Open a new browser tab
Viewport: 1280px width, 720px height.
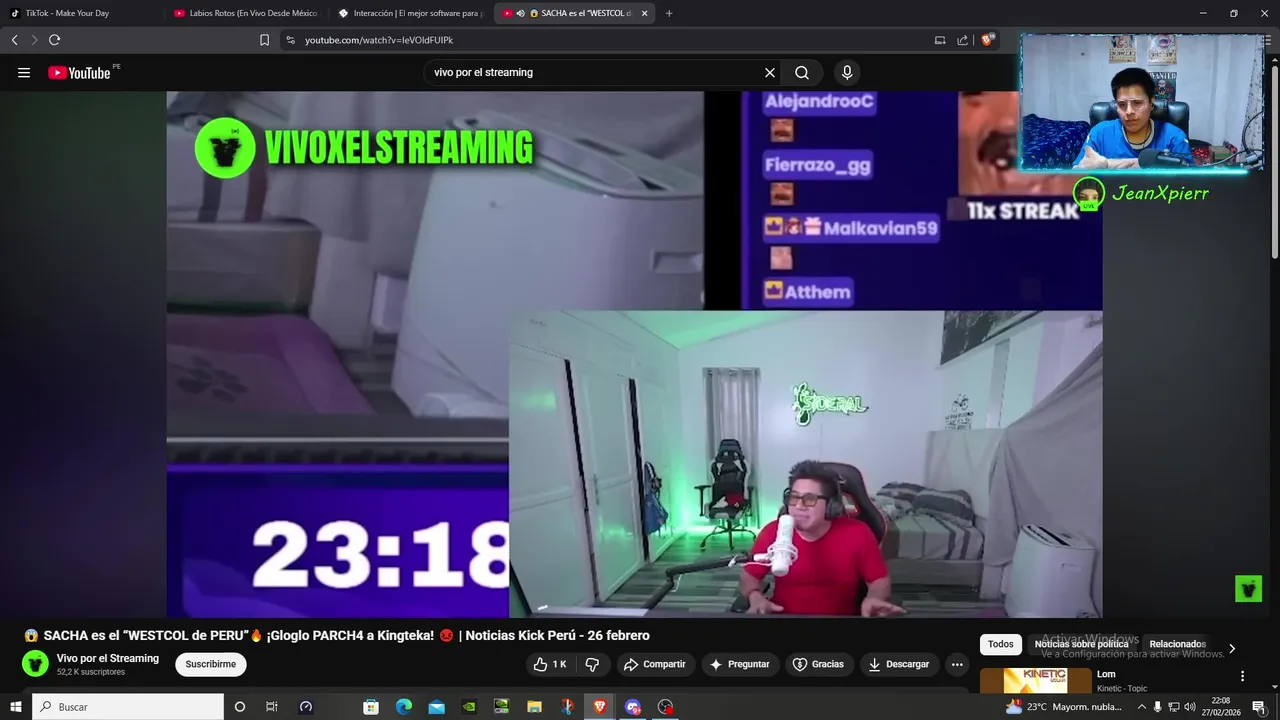coord(669,13)
